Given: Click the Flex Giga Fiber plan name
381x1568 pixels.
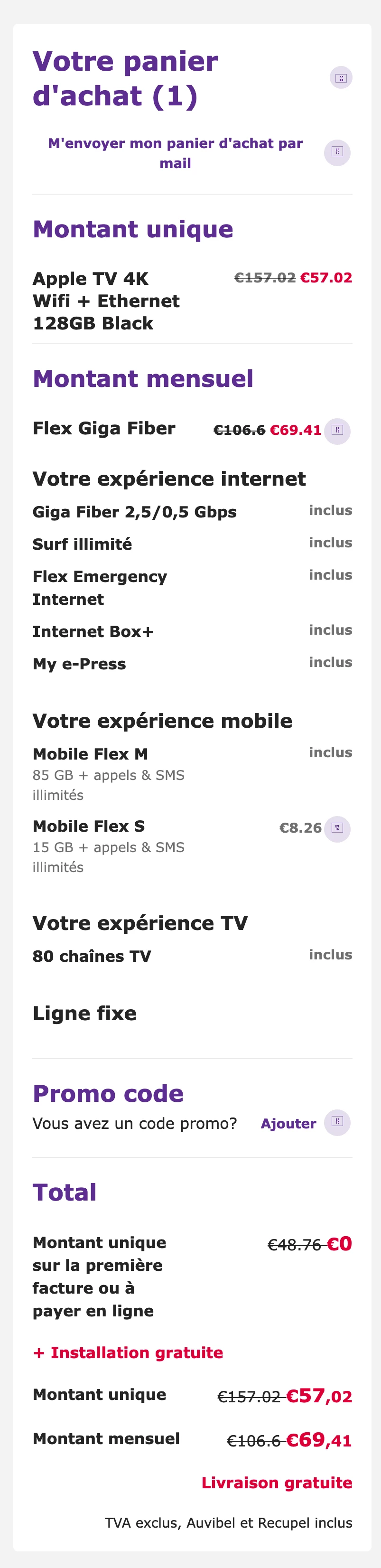Looking at the screenshot, I should pyautogui.click(x=104, y=429).
